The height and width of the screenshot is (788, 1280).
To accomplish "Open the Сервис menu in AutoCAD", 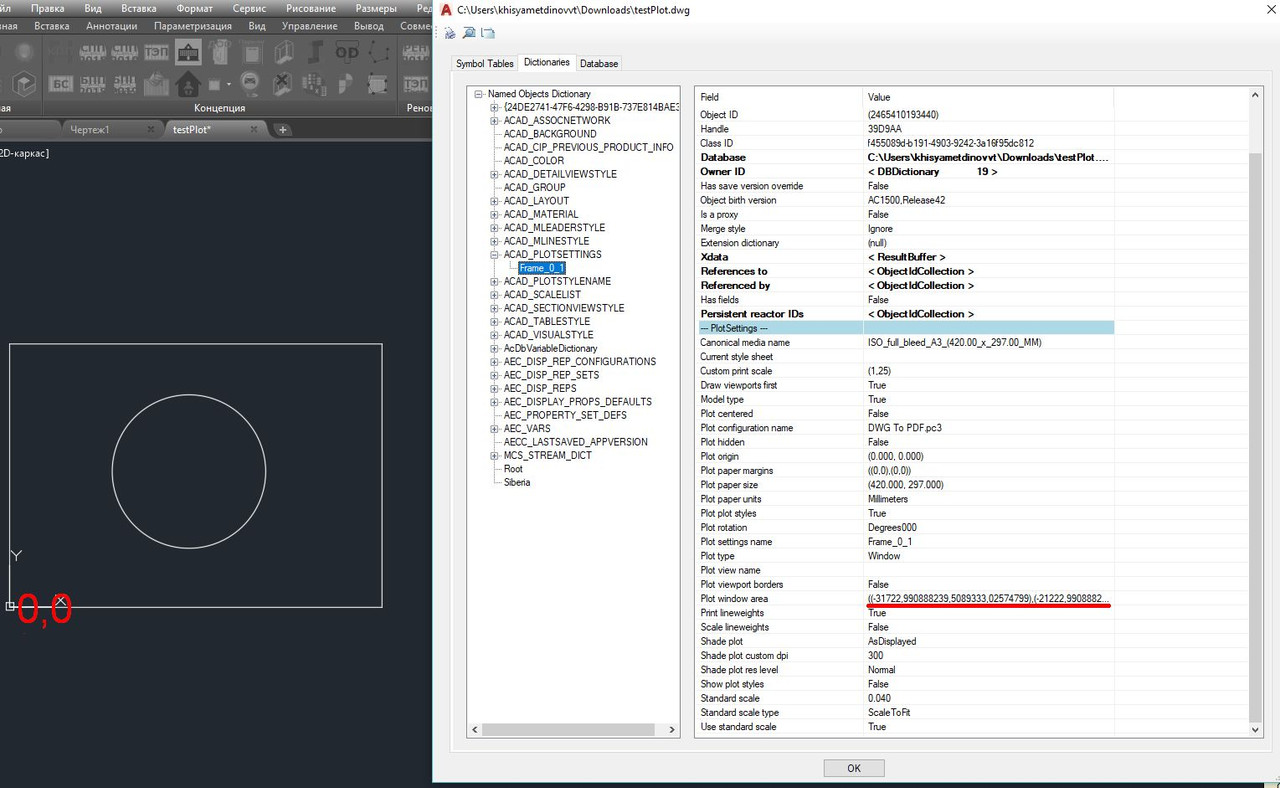I will 249,8.
